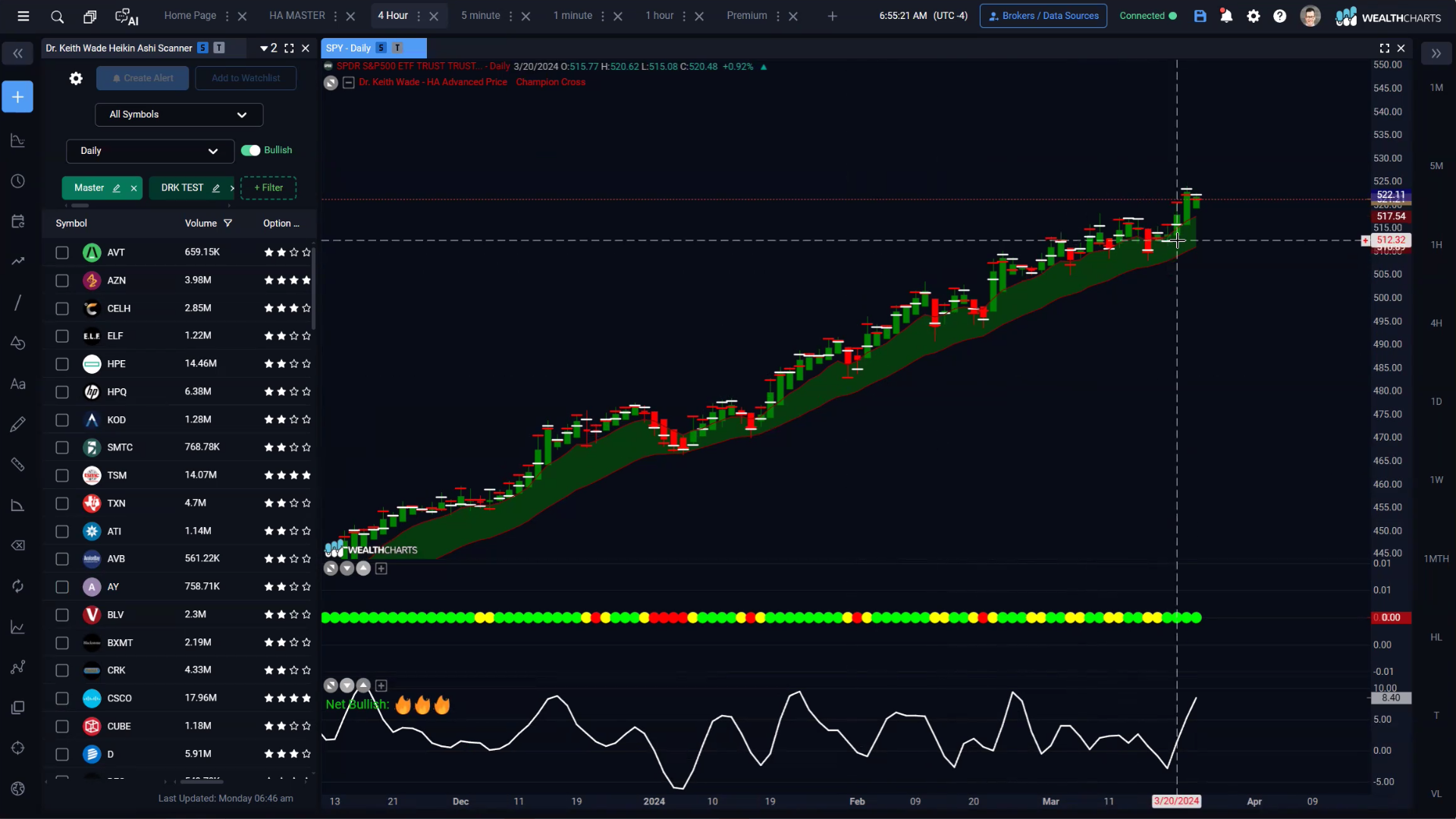Click the Create Alert button

pos(143,78)
